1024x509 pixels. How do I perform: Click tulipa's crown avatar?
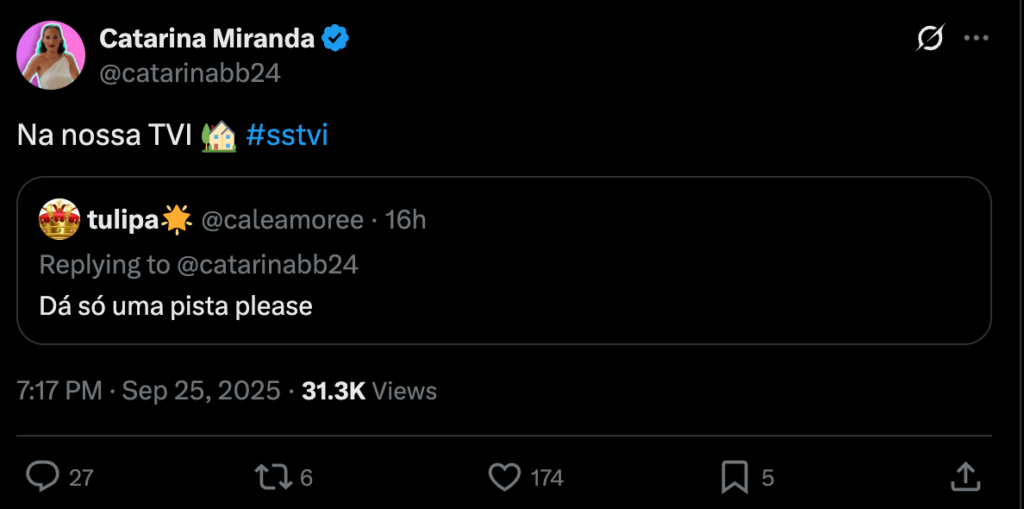tap(59, 219)
